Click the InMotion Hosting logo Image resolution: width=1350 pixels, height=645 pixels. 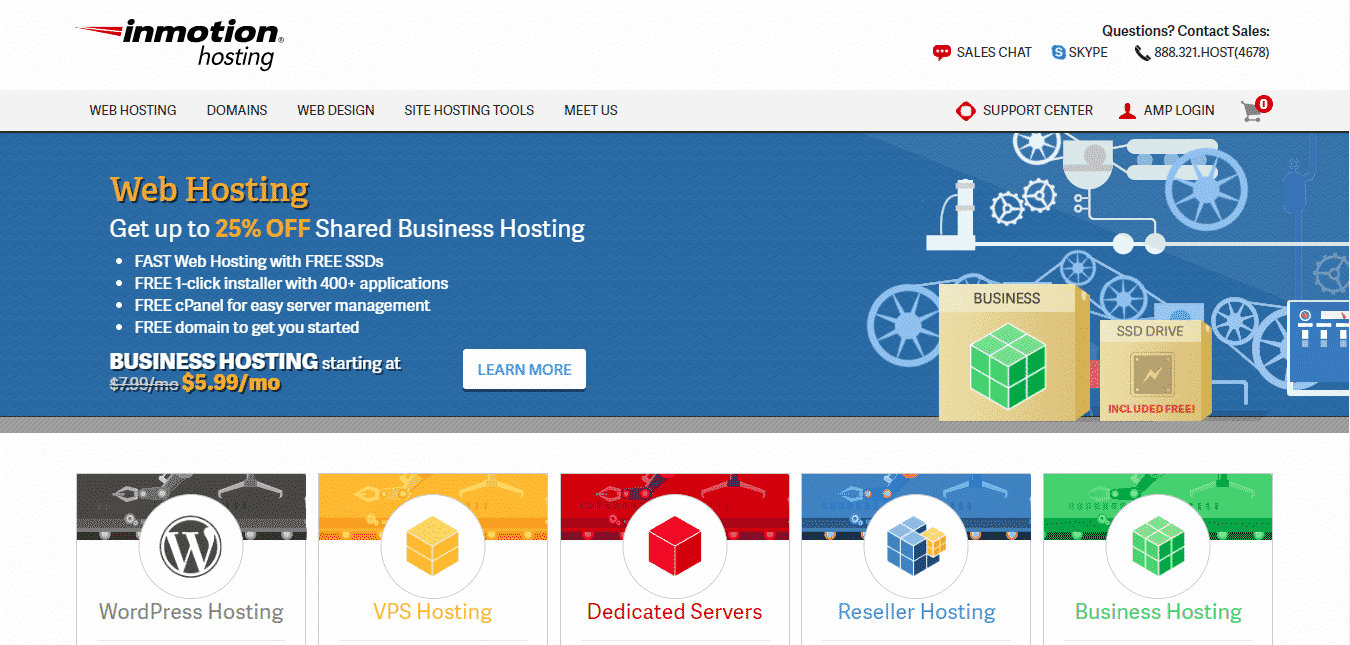tap(181, 44)
